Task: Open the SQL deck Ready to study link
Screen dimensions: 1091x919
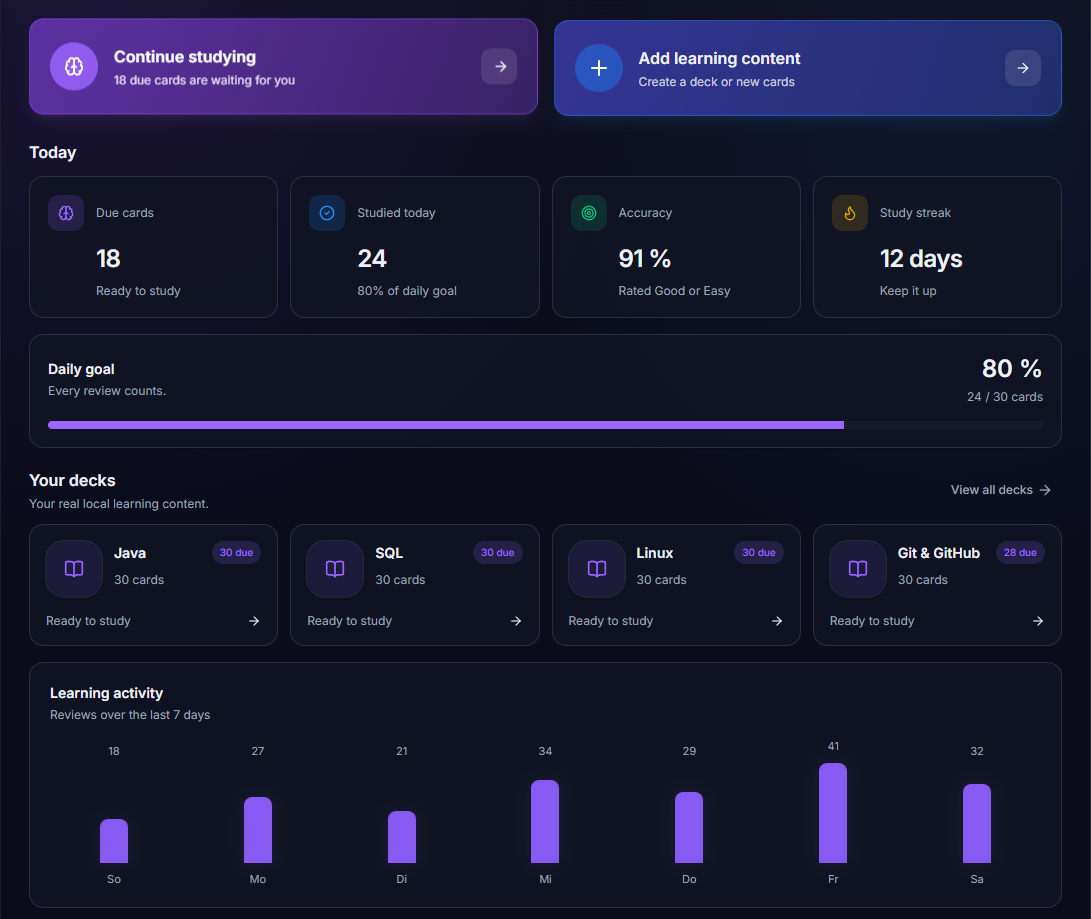Action: 349,621
